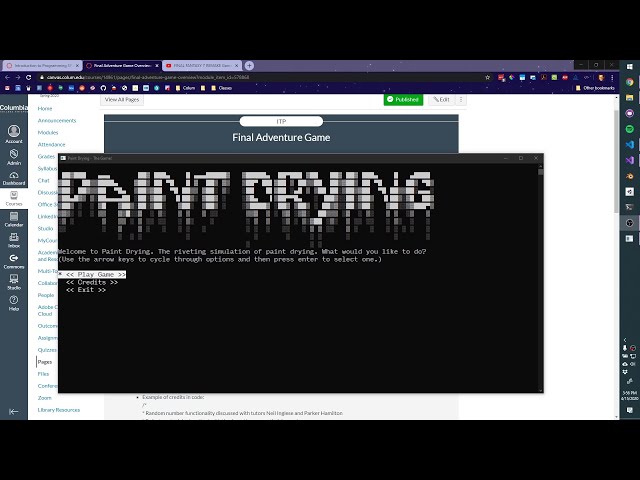Open the Attendance course link

(x=51, y=144)
